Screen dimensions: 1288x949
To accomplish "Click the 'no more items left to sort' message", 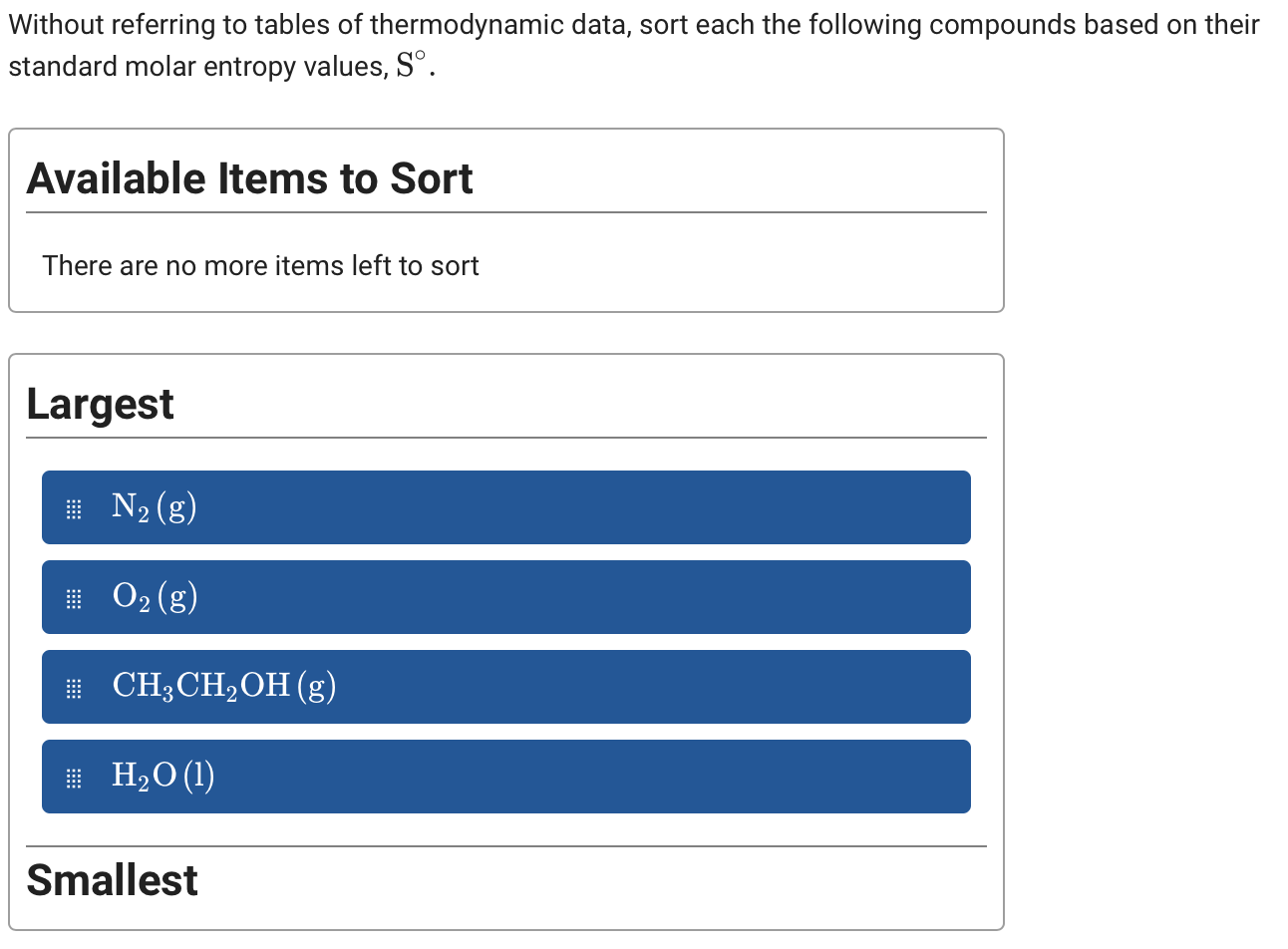I will pyautogui.click(x=260, y=266).
